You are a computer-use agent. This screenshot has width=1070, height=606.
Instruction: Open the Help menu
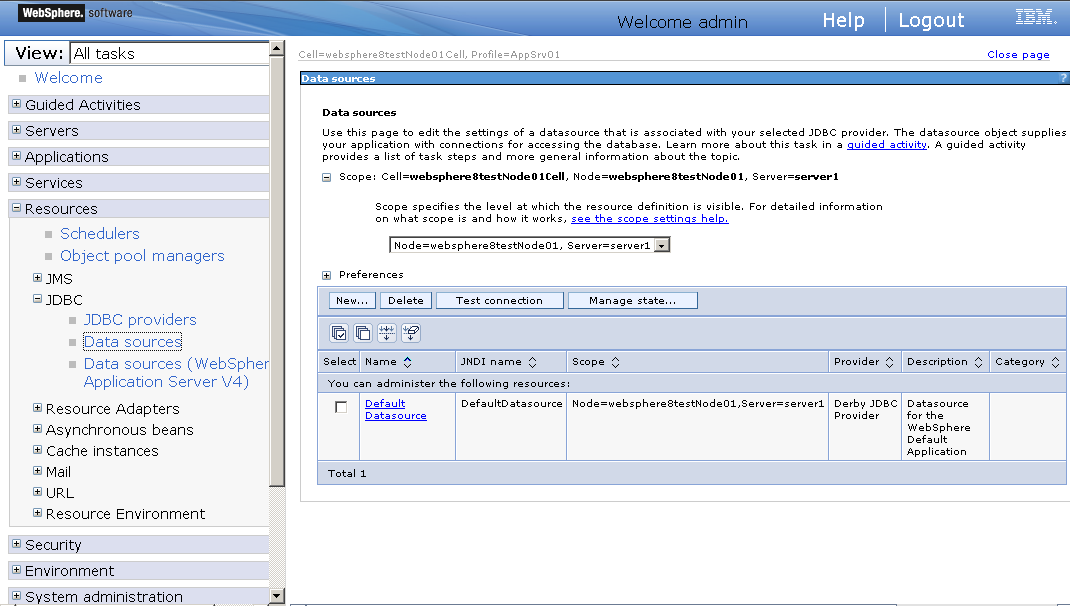pos(843,19)
